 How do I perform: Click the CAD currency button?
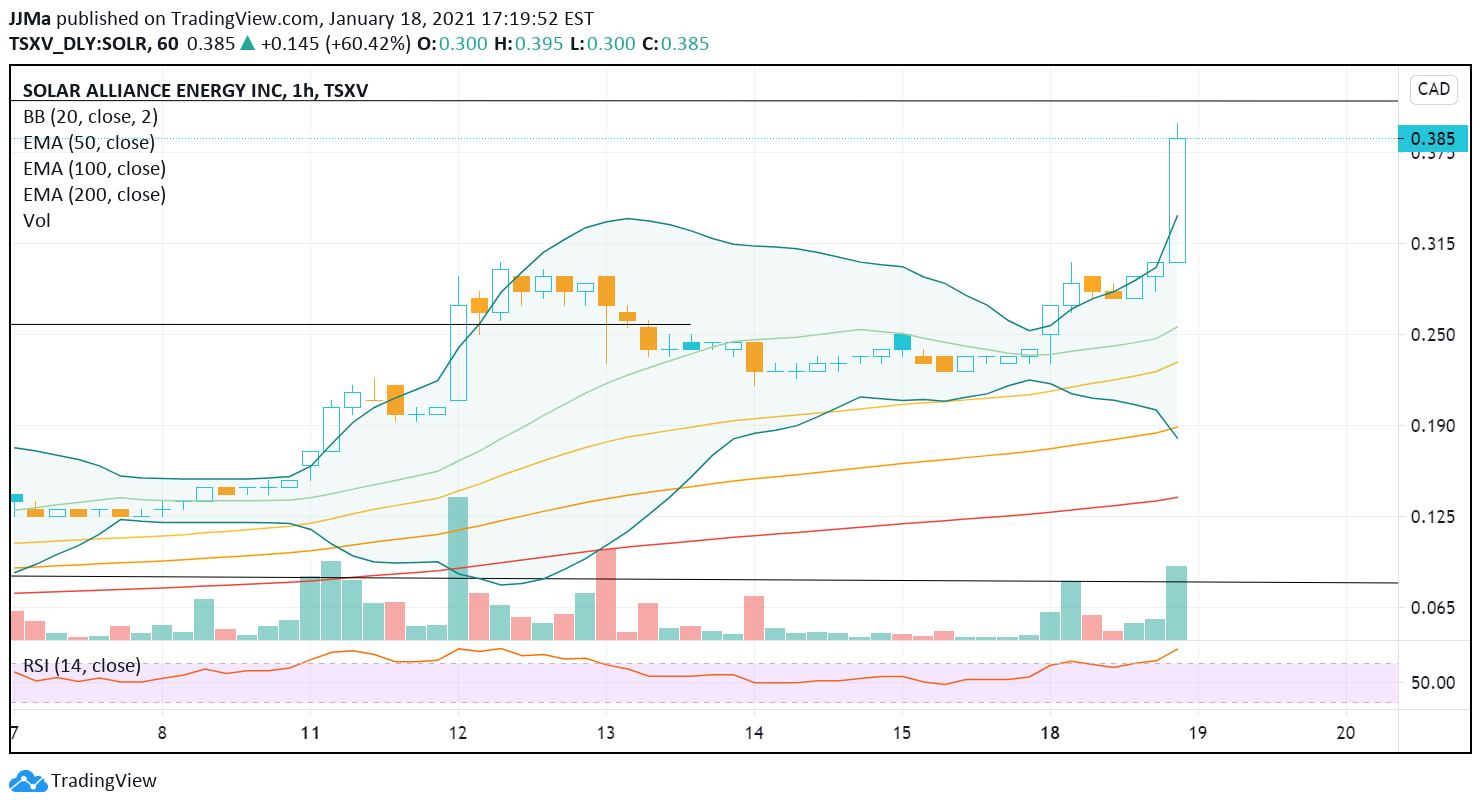pyautogui.click(x=1433, y=89)
